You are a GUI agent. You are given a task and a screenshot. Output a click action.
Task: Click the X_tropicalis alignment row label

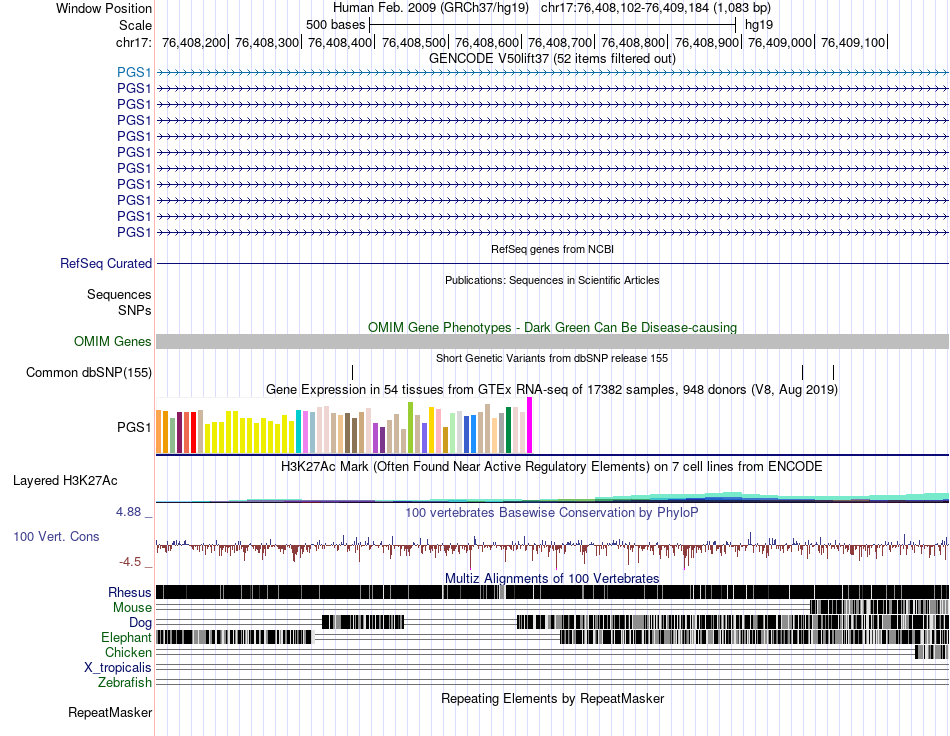[118, 668]
